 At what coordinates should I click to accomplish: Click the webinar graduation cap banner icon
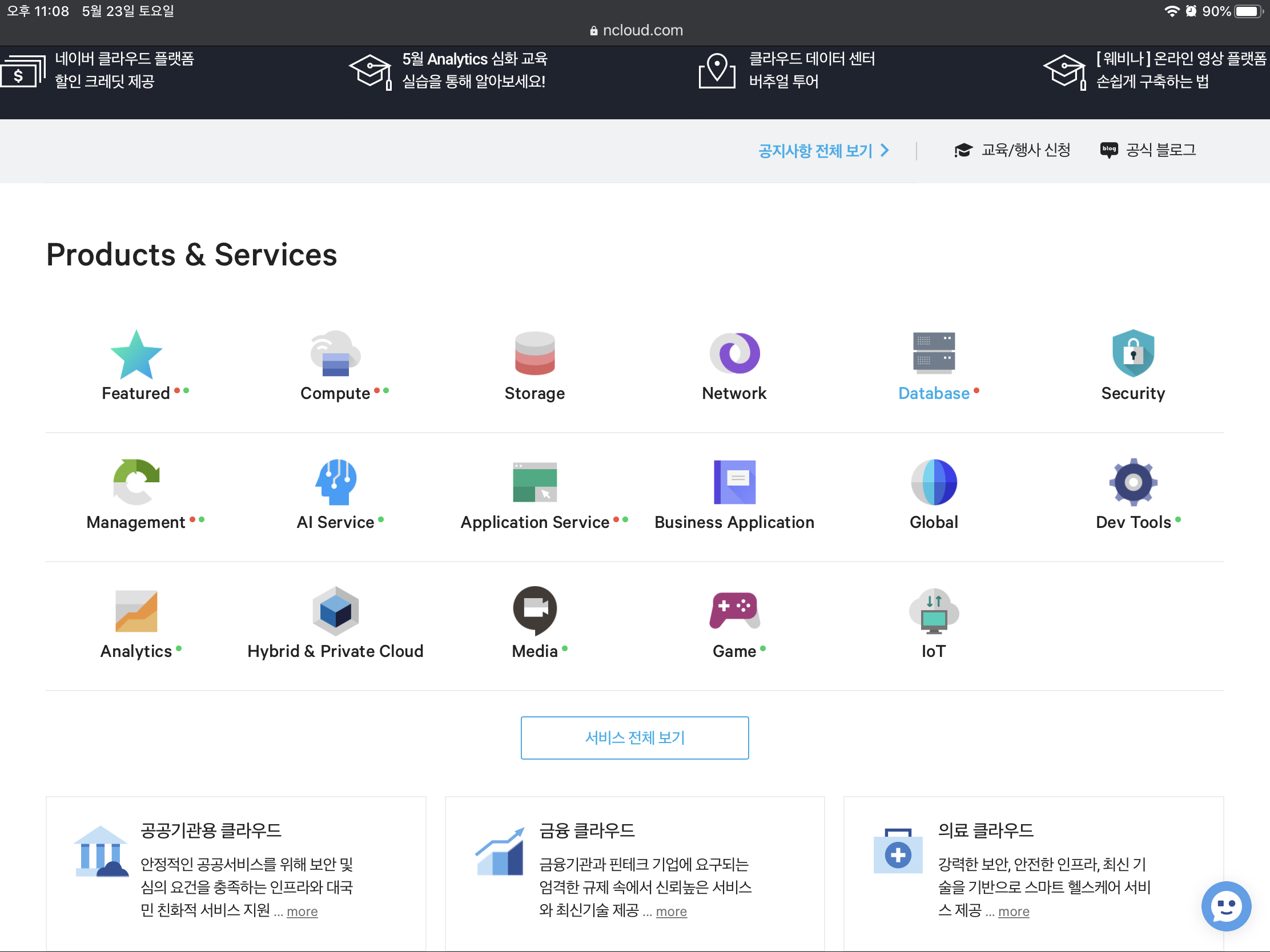coord(1064,72)
